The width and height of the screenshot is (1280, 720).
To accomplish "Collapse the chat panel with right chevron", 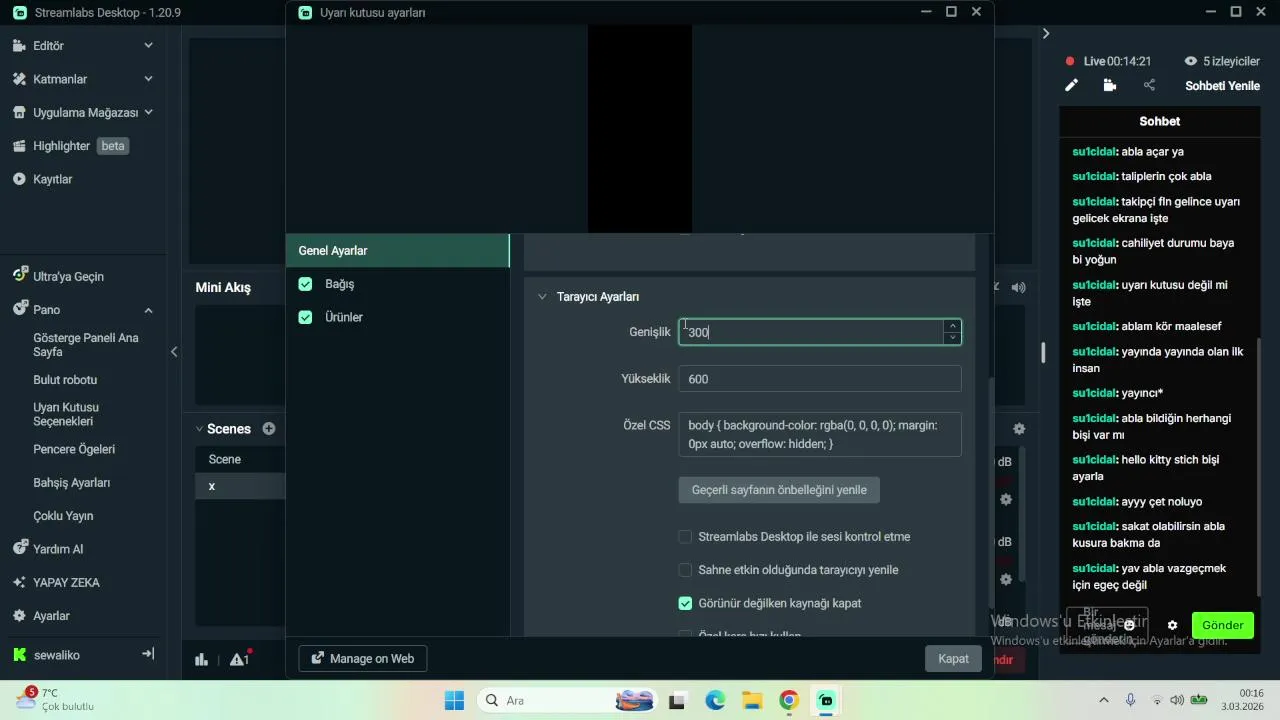I will pyautogui.click(x=1046, y=34).
